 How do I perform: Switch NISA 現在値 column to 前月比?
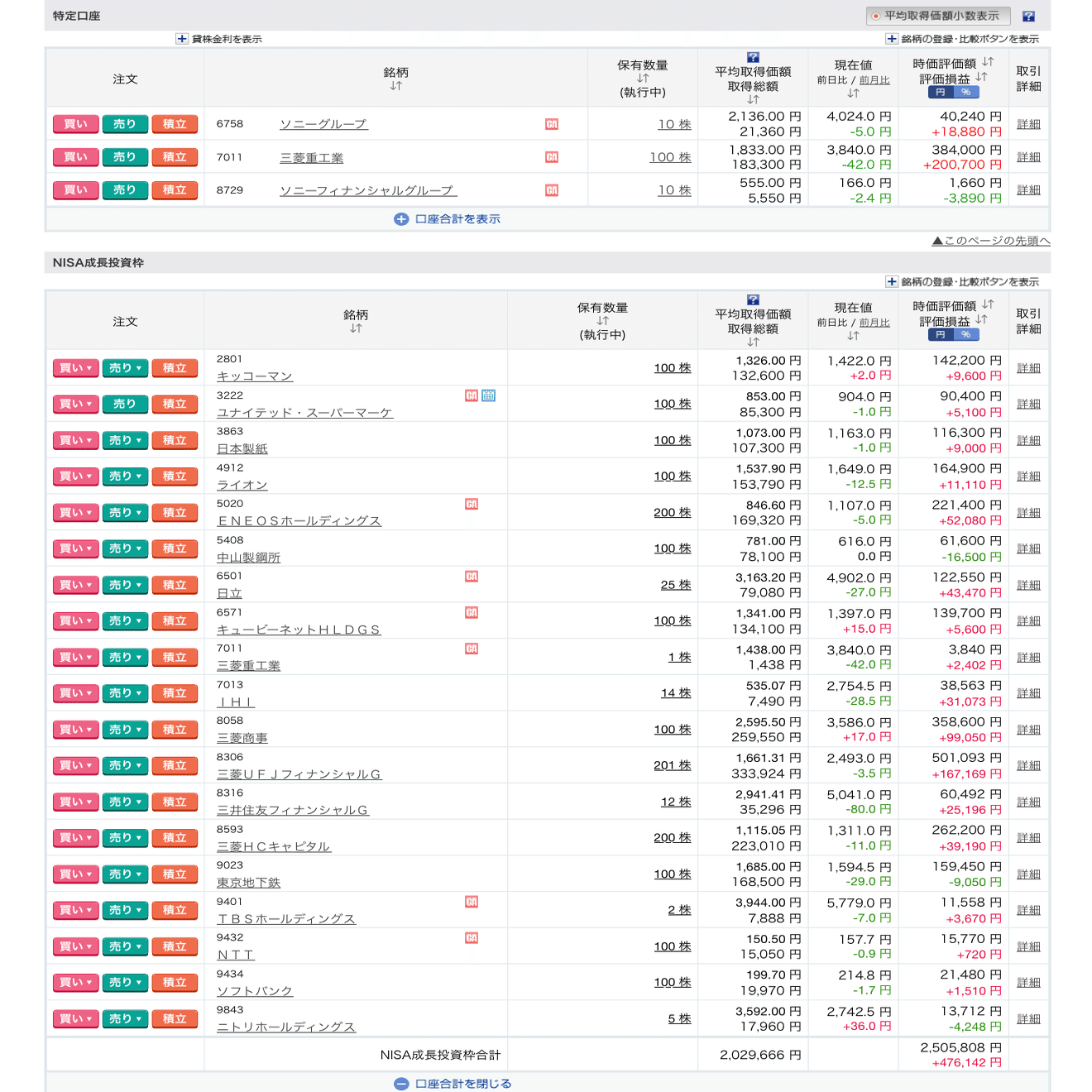(874, 323)
